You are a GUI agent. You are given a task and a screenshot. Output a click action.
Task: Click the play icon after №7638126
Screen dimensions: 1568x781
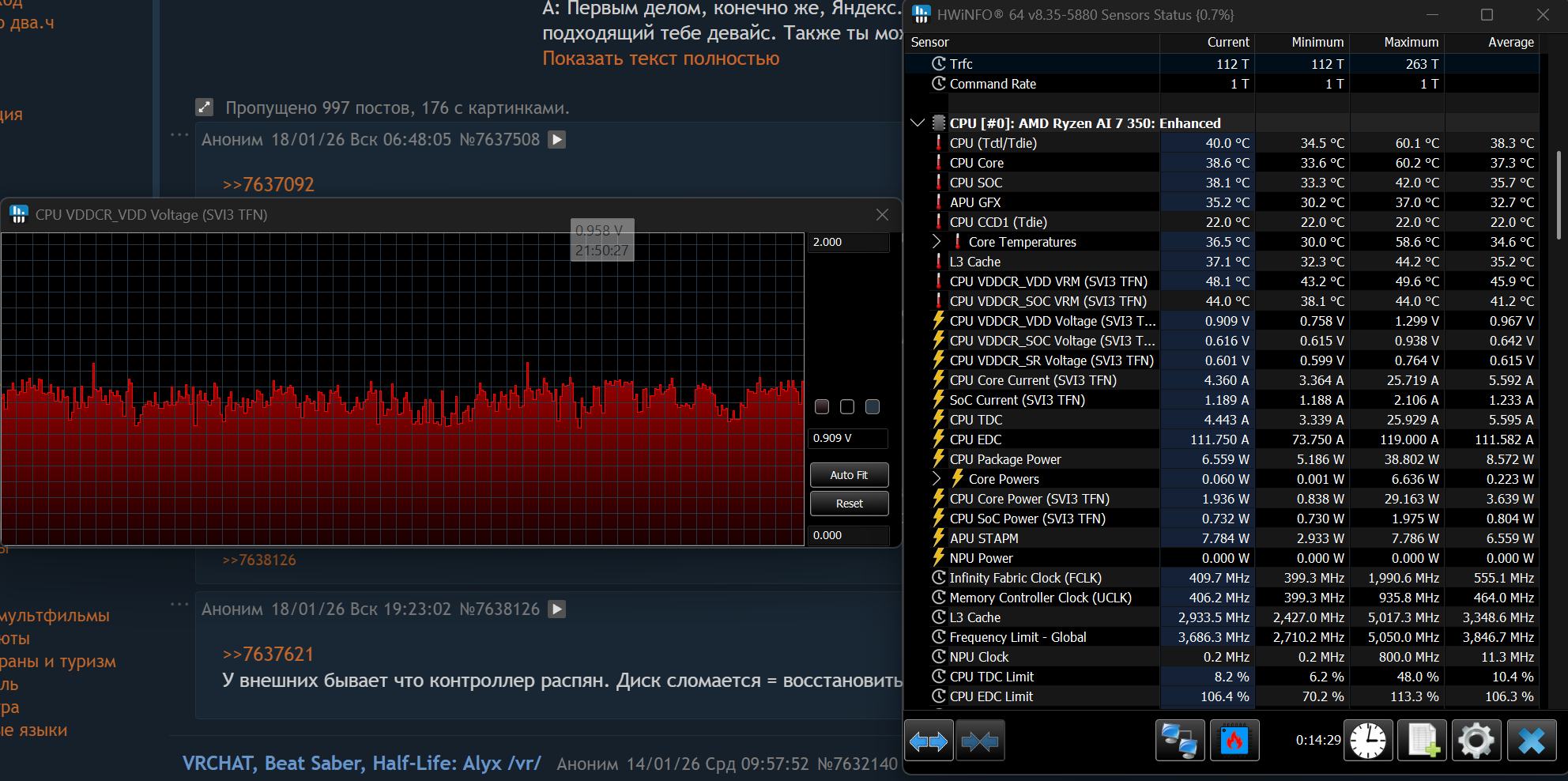pyautogui.click(x=557, y=609)
